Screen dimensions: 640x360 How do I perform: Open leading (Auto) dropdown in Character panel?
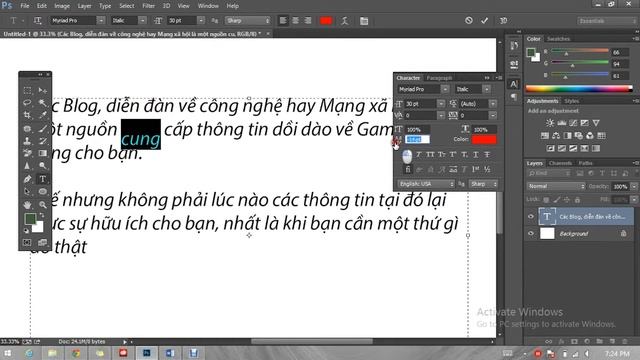(493, 104)
